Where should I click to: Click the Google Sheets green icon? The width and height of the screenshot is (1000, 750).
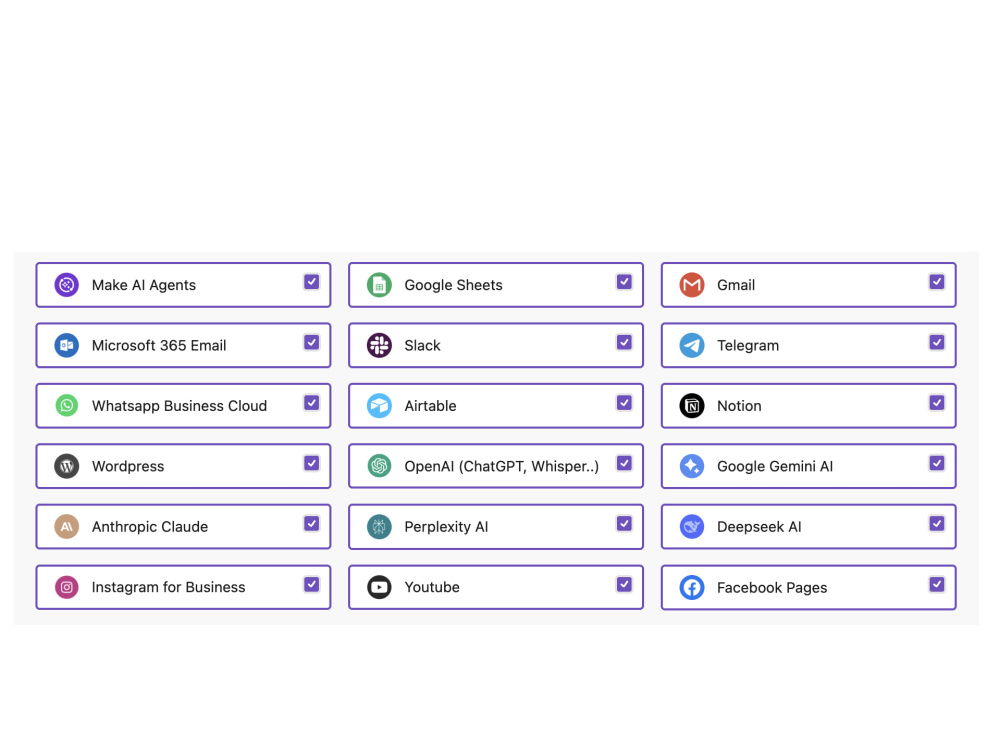coord(379,284)
